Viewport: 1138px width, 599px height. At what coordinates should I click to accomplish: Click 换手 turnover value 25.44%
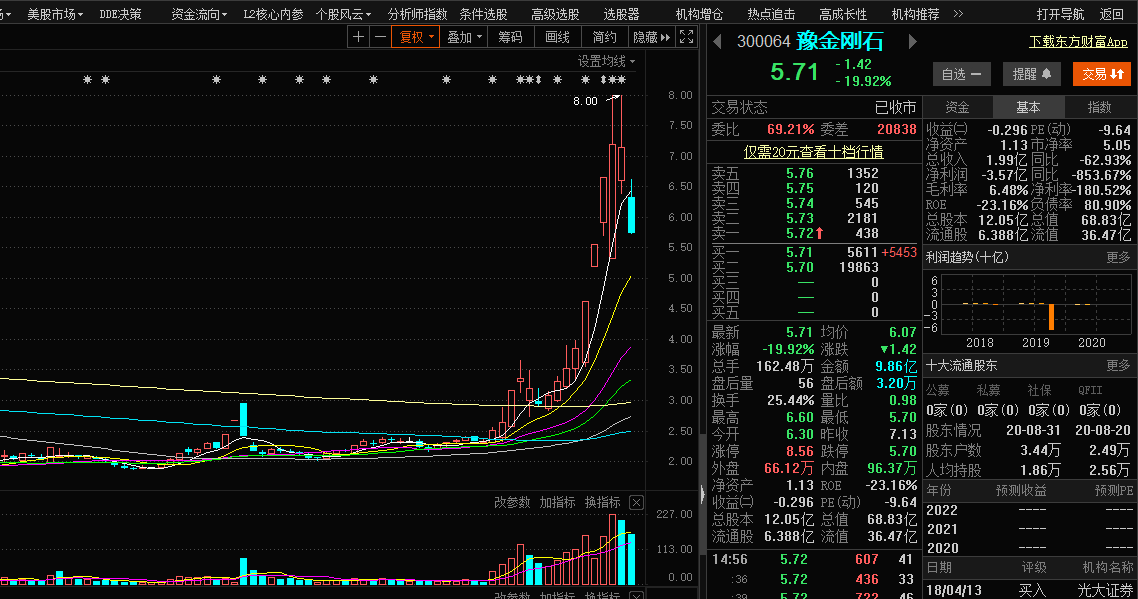(790, 400)
